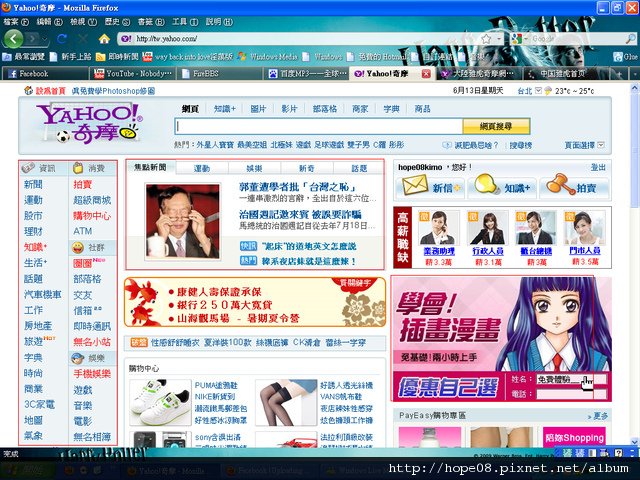Switch to the FireBBS tab

tap(220, 73)
